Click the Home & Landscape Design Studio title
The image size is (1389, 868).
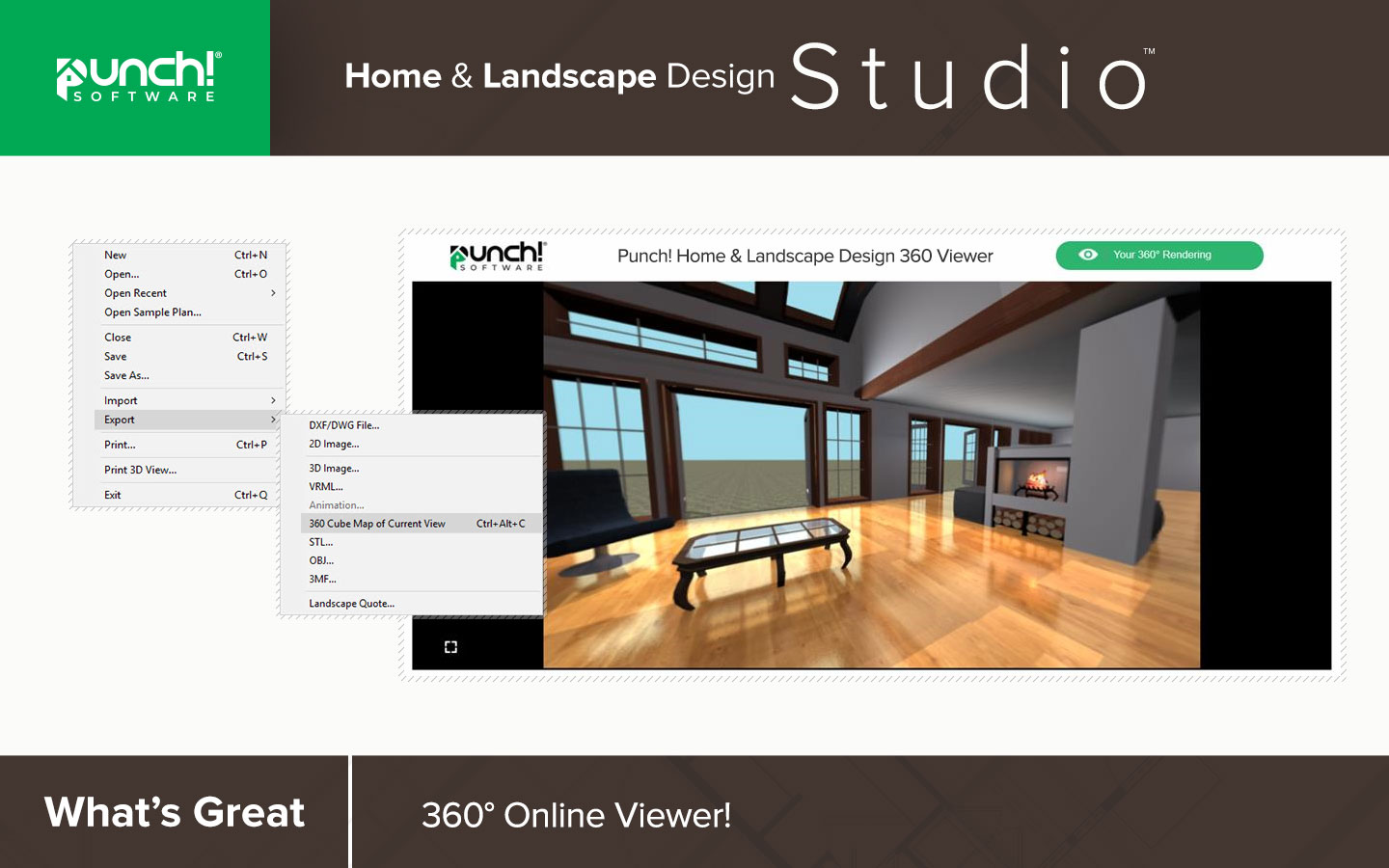tap(749, 76)
